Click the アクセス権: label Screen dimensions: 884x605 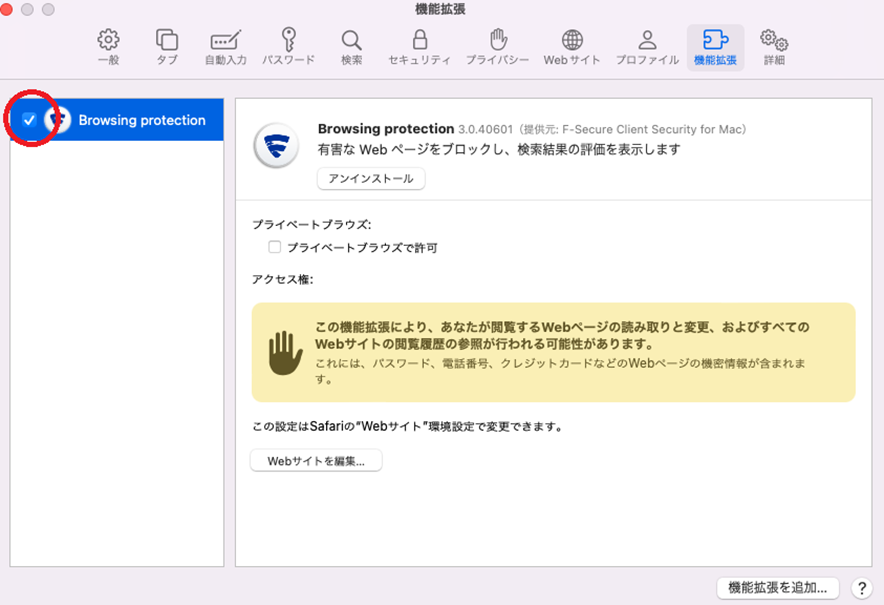click(282, 279)
